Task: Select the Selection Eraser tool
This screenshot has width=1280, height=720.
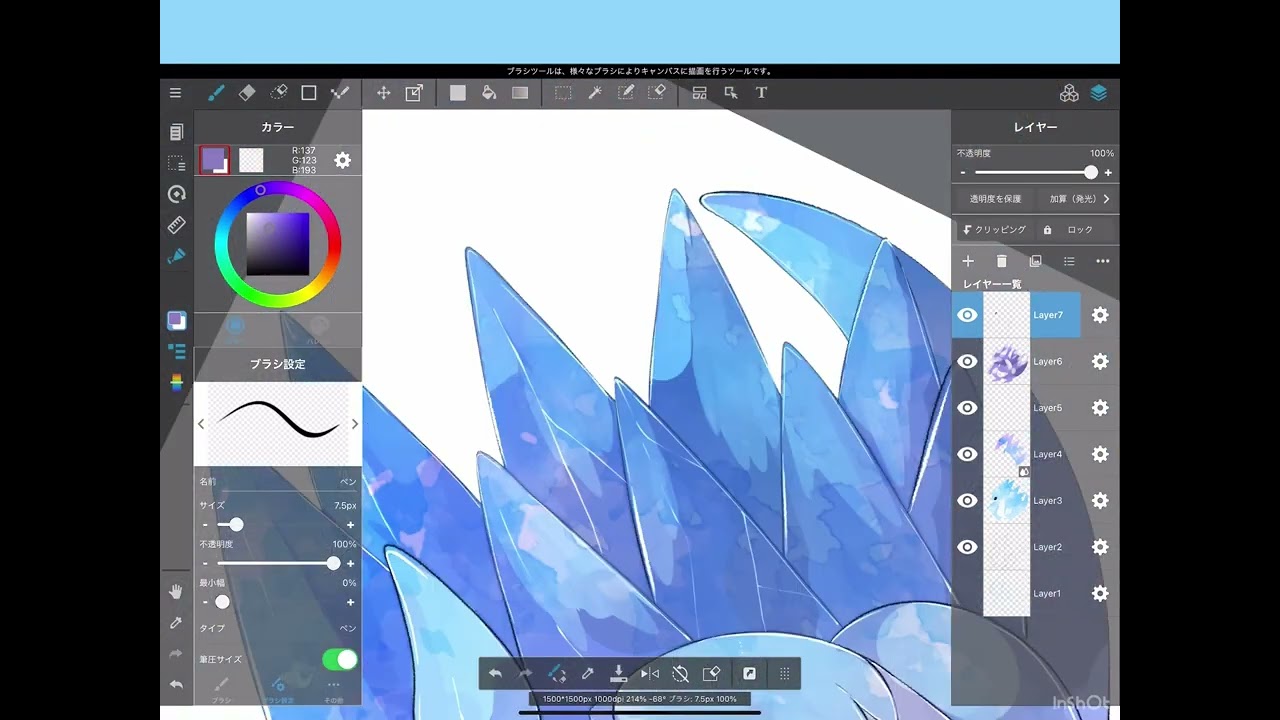Action: (x=657, y=93)
